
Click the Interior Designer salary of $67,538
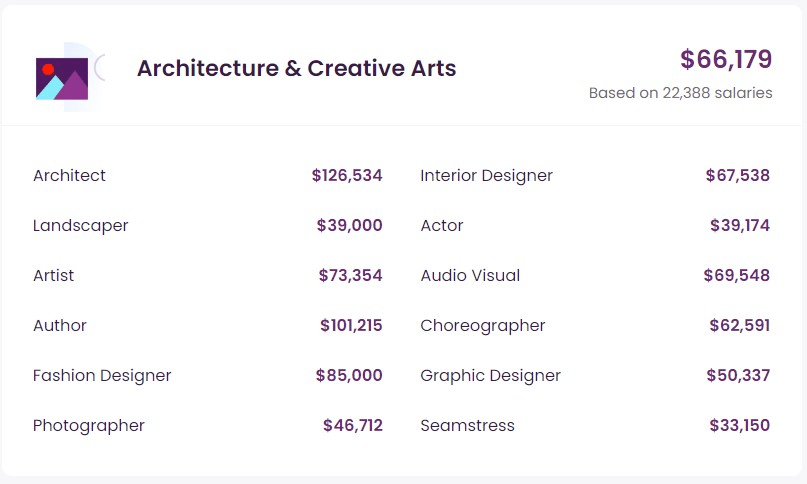click(737, 176)
